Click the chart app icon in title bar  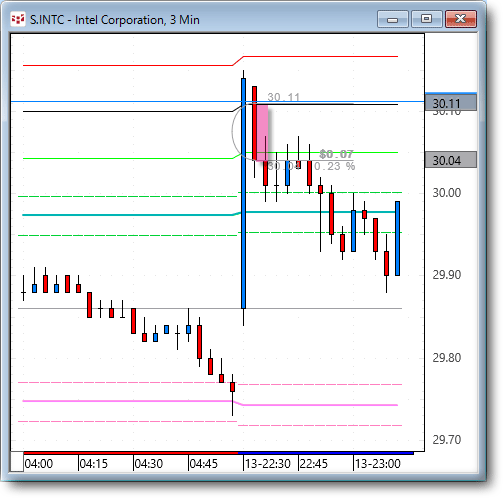pyautogui.click(x=18, y=19)
